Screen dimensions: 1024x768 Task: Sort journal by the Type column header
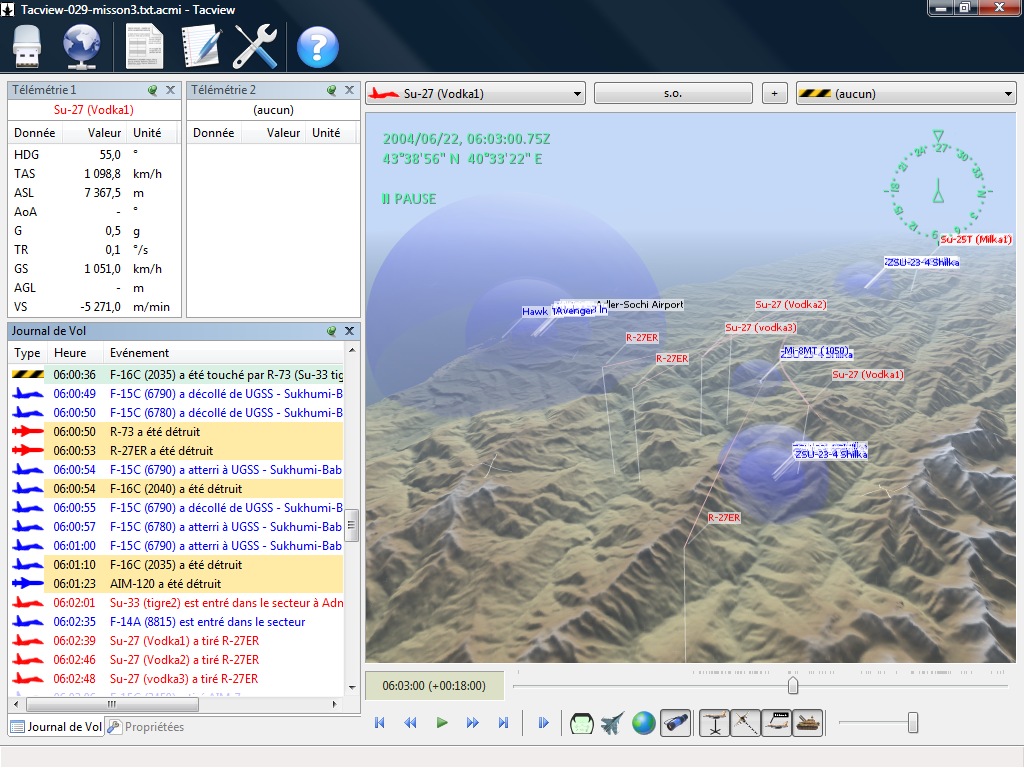coord(27,353)
